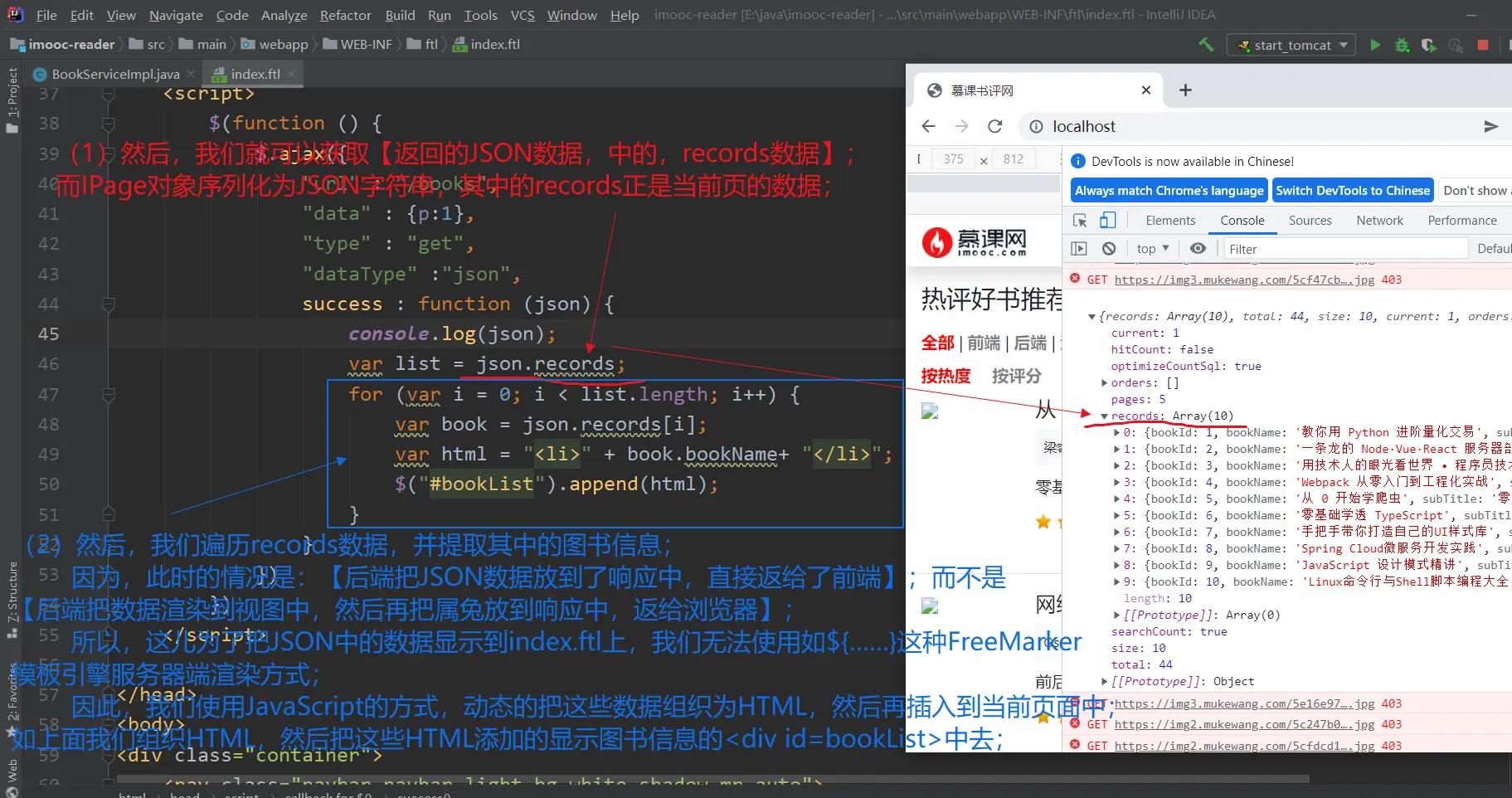Click Switch DevTools to Chinese button
Image resolution: width=1512 pixels, height=798 pixels.
[x=1352, y=191]
